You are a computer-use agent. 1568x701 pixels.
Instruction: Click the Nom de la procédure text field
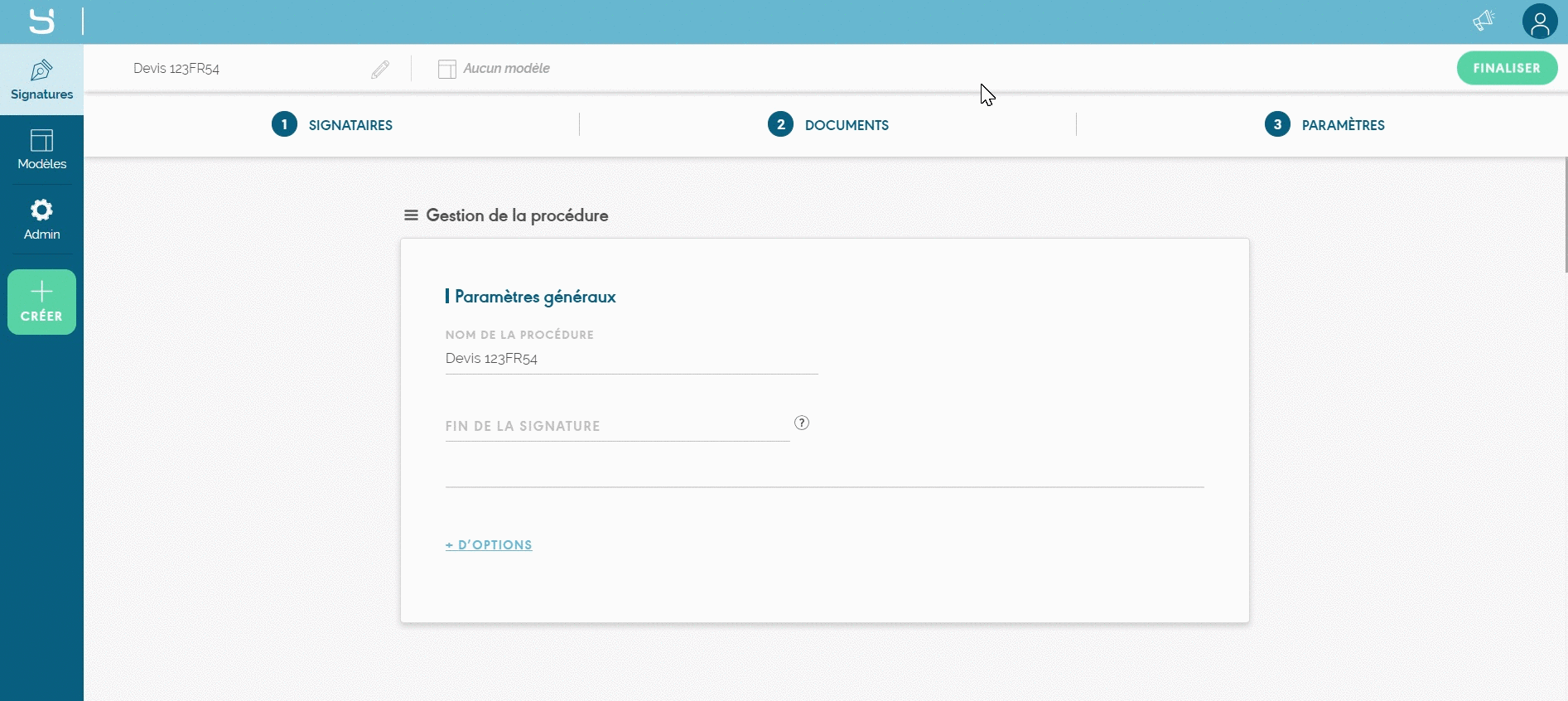click(x=631, y=359)
